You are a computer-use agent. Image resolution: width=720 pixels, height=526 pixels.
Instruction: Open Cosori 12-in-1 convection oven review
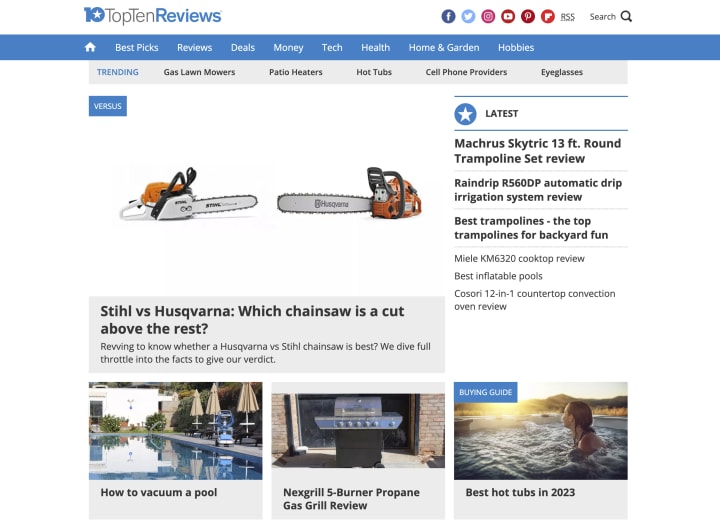(534, 300)
